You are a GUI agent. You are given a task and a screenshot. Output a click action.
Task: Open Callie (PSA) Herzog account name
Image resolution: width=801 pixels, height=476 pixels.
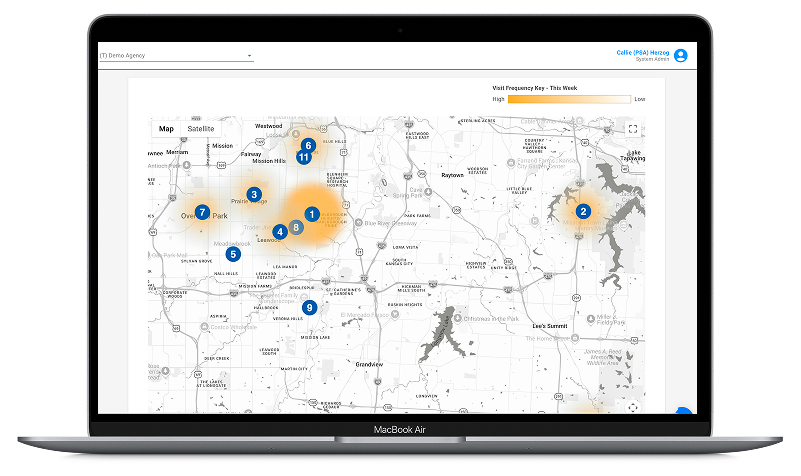coord(643,53)
